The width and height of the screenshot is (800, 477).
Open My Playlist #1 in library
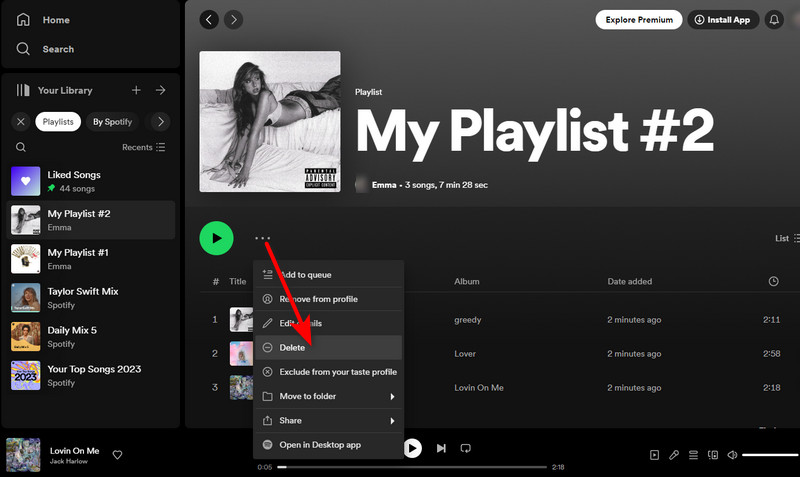coord(91,259)
